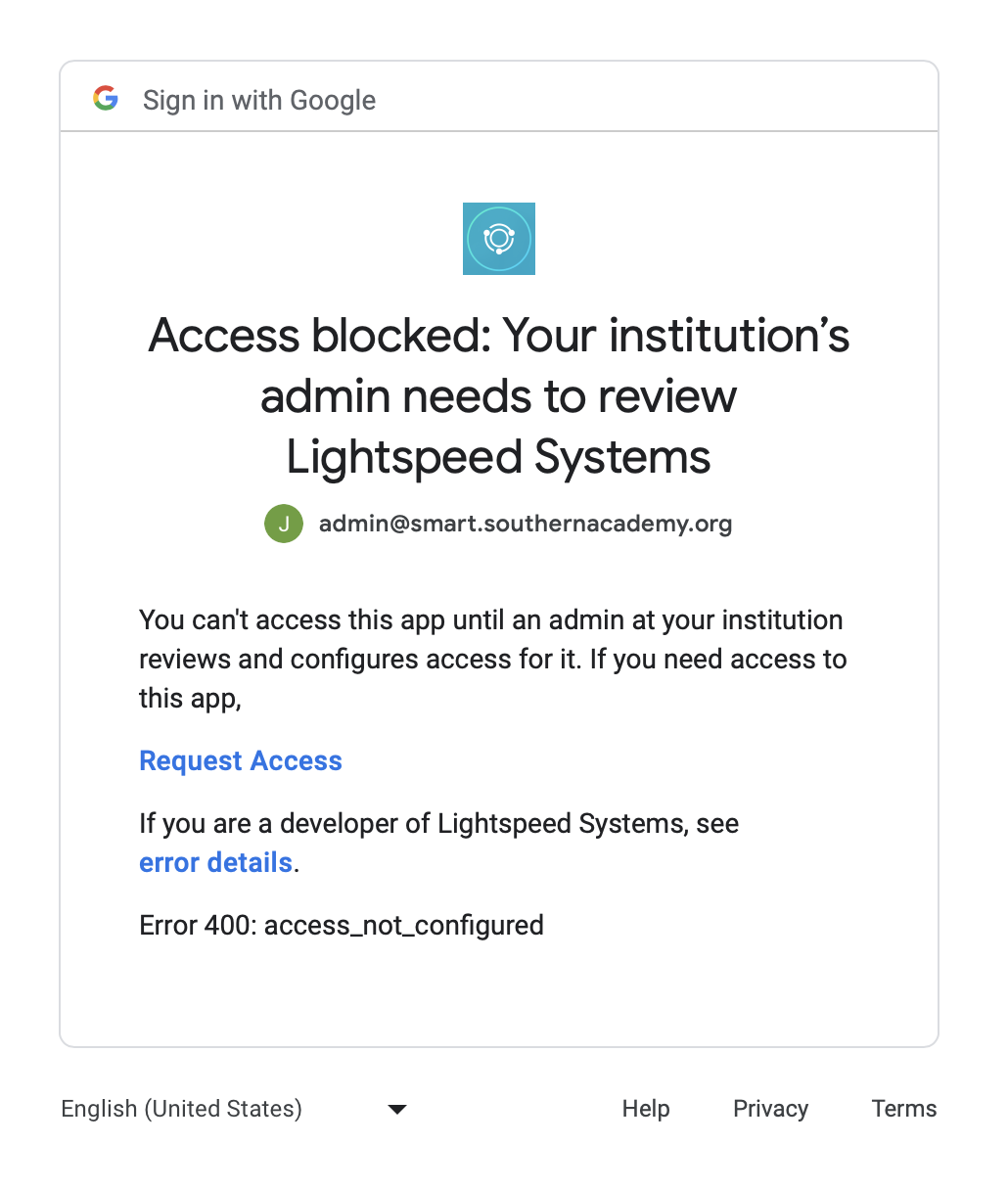The height and width of the screenshot is (1190, 1008).
Task: Click the Google G logo
Action: (x=106, y=99)
